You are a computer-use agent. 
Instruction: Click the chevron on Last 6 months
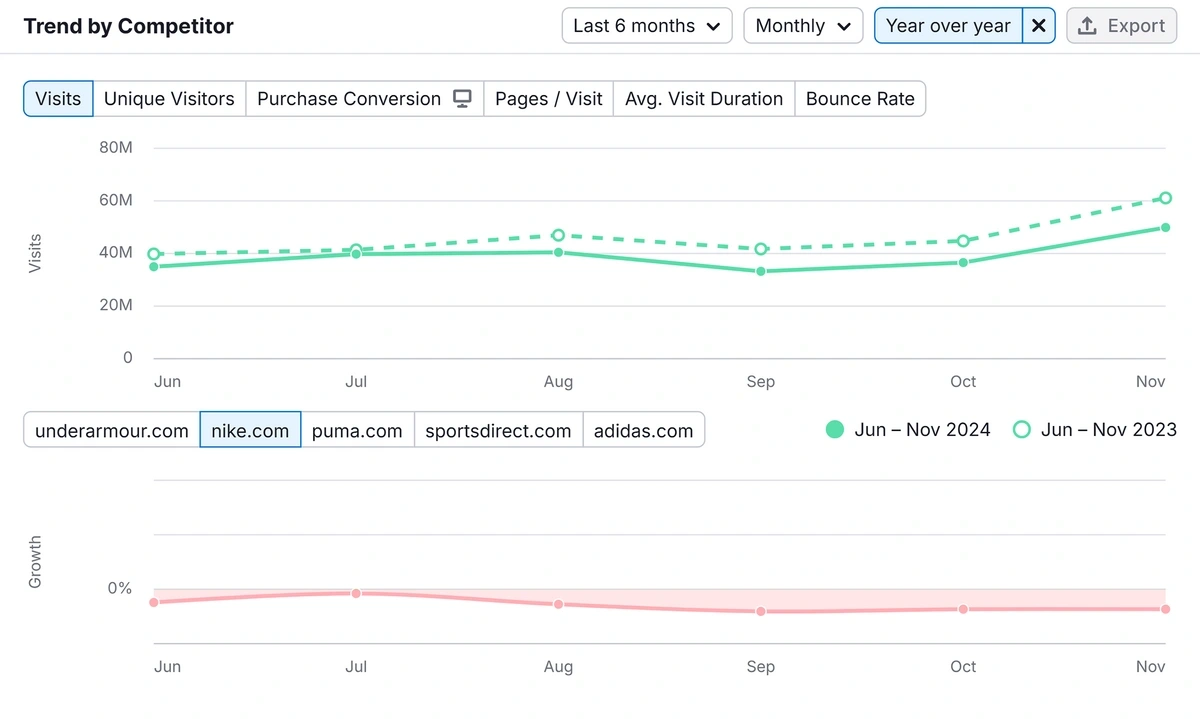(x=713, y=27)
